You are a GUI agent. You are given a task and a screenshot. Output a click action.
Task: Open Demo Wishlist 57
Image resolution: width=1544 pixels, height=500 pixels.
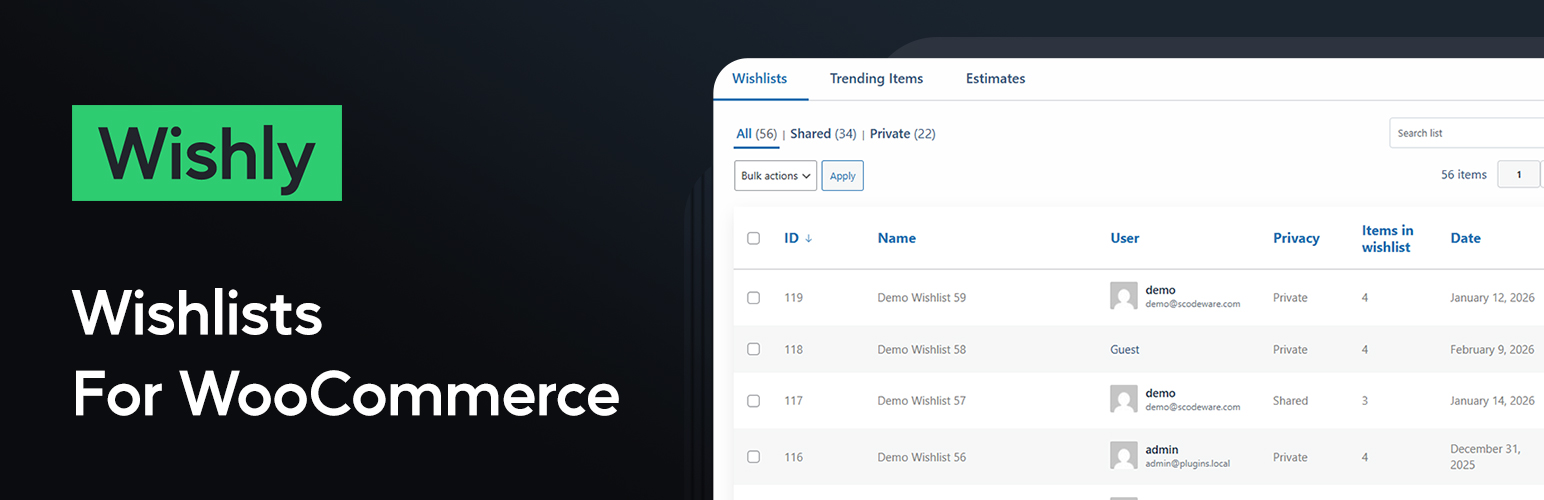[922, 401]
